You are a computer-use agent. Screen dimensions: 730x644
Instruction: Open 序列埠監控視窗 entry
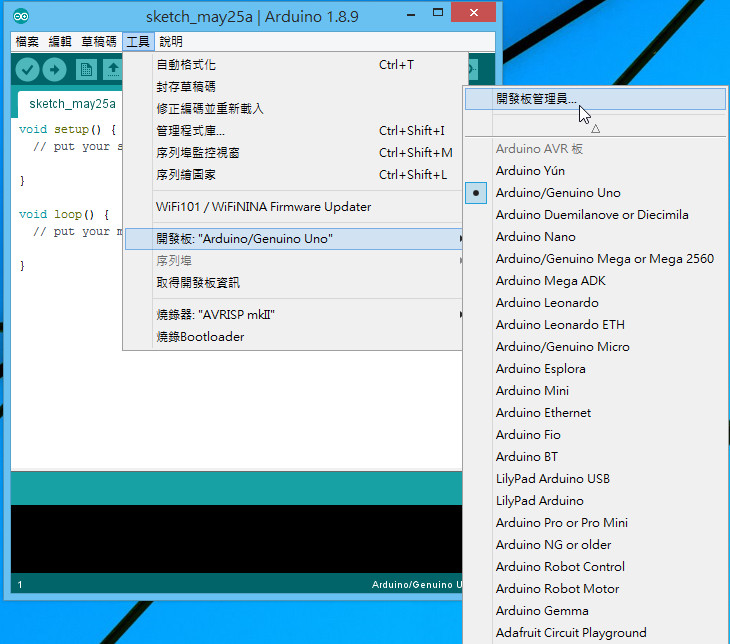pos(294,153)
